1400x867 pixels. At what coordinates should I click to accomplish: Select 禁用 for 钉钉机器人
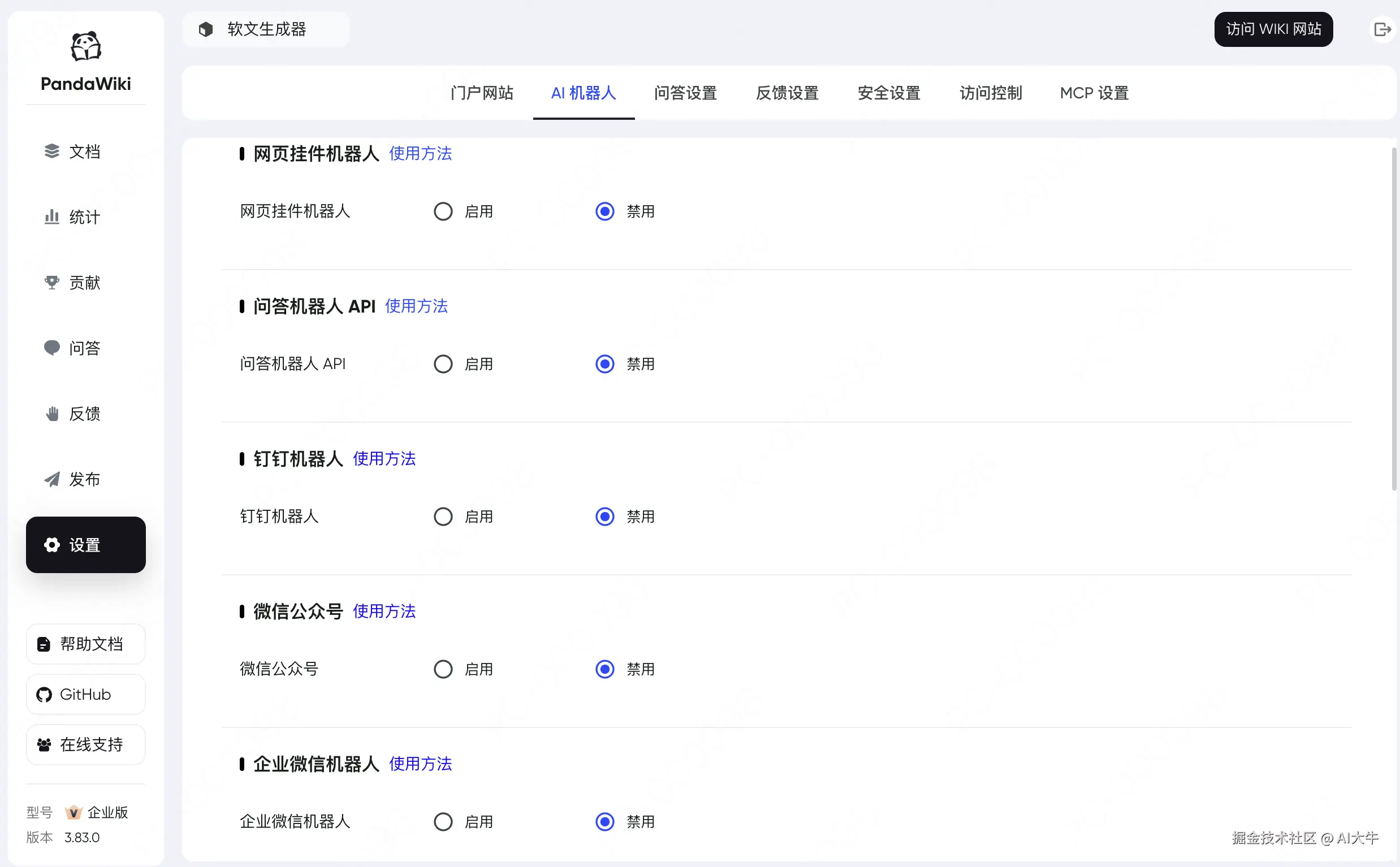click(x=604, y=517)
